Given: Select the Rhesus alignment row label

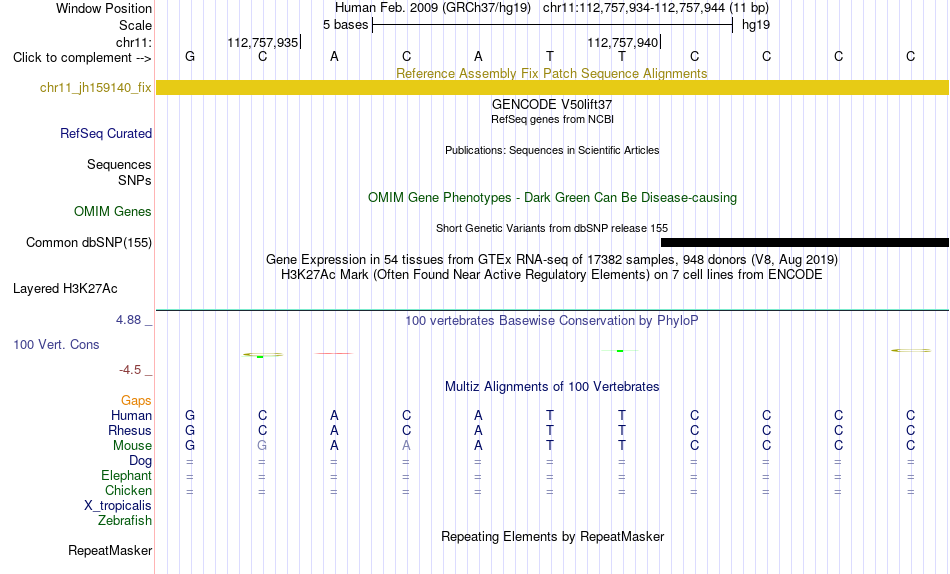Looking at the screenshot, I should (130, 430).
